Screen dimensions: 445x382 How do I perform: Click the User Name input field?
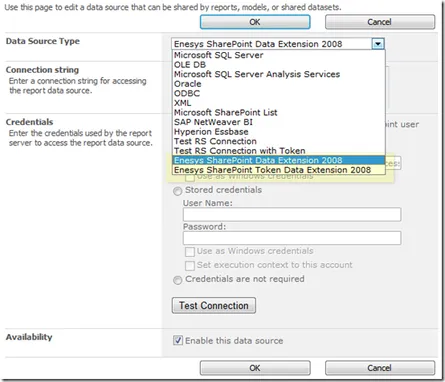coord(292,214)
